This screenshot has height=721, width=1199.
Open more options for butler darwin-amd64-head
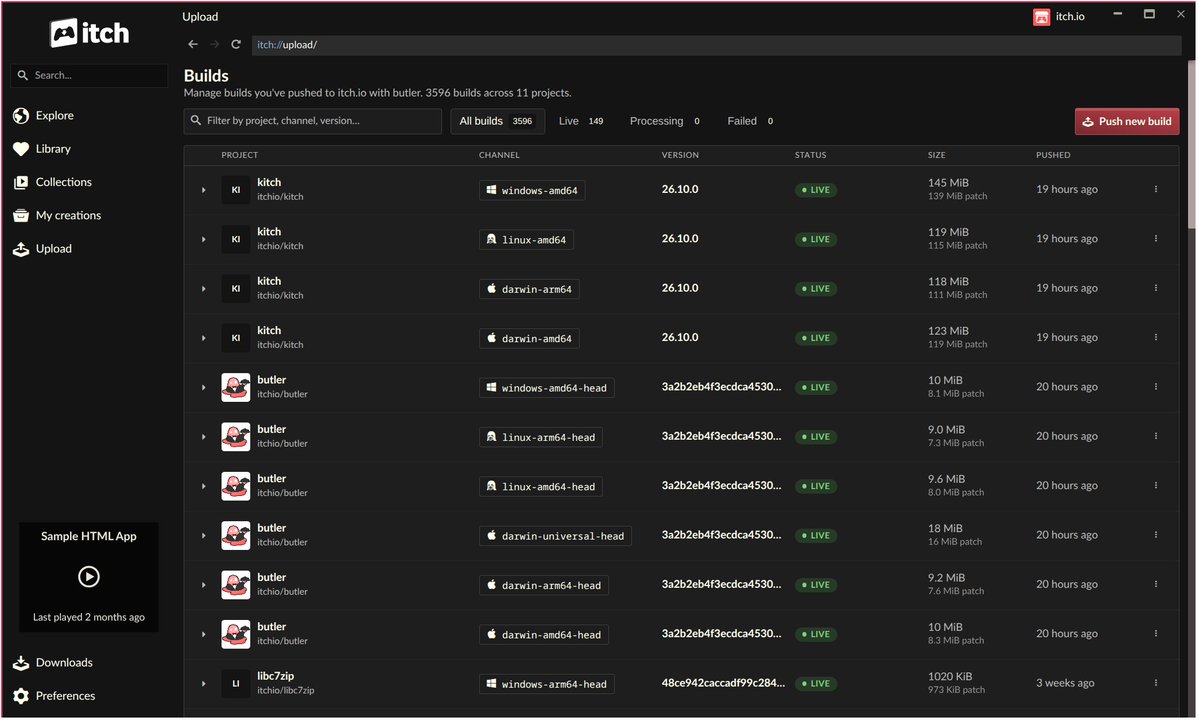tap(1157, 634)
